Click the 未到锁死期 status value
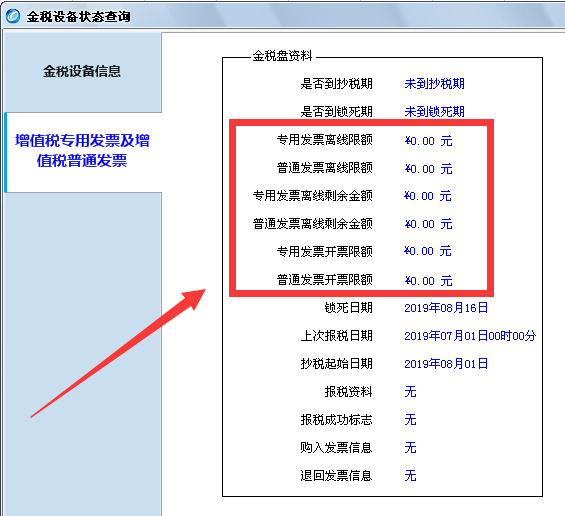Image resolution: width=565 pixels, height=516 pixels. tap(434, 112)
